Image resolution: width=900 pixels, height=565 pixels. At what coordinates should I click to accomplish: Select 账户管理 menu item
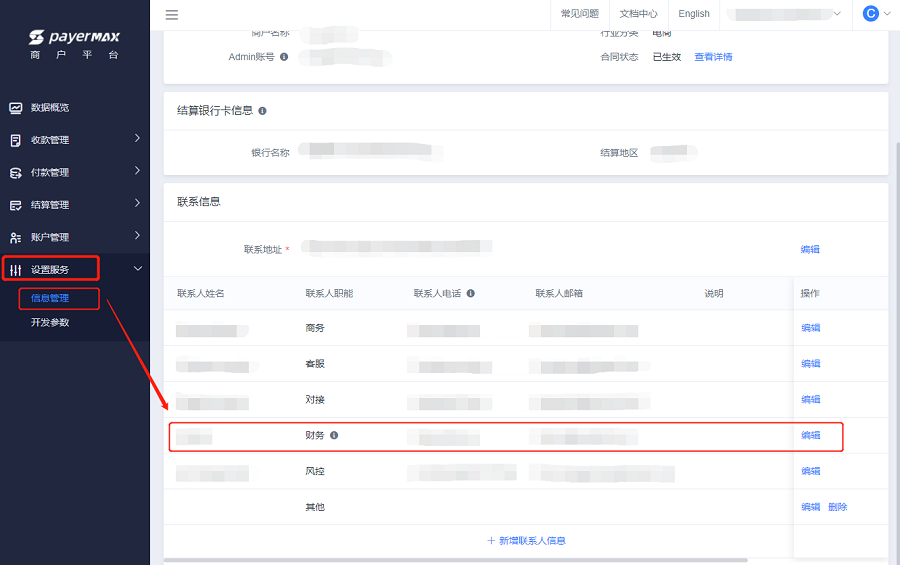pyautogui.click(x=50, y=237)
